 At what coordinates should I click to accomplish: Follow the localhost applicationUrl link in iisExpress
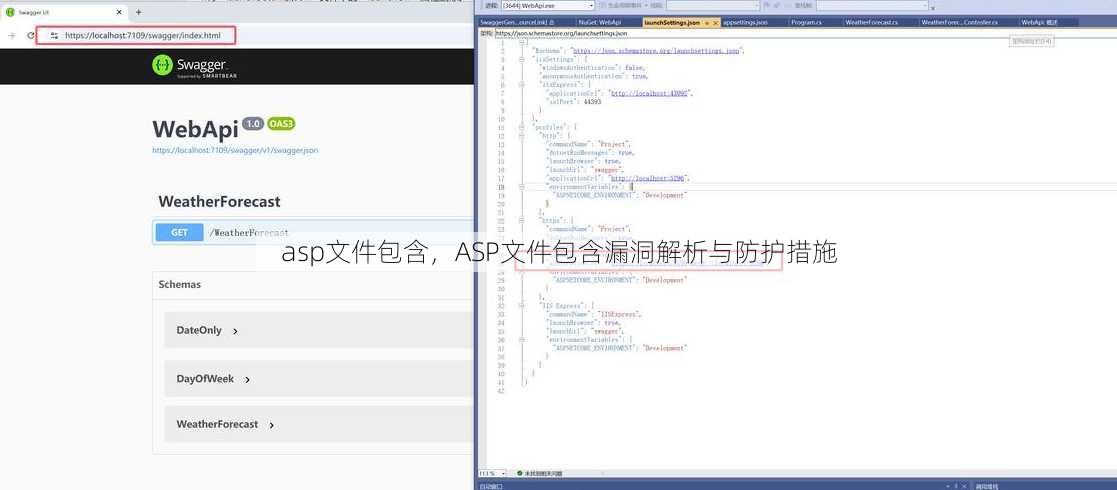click(649, 93)
